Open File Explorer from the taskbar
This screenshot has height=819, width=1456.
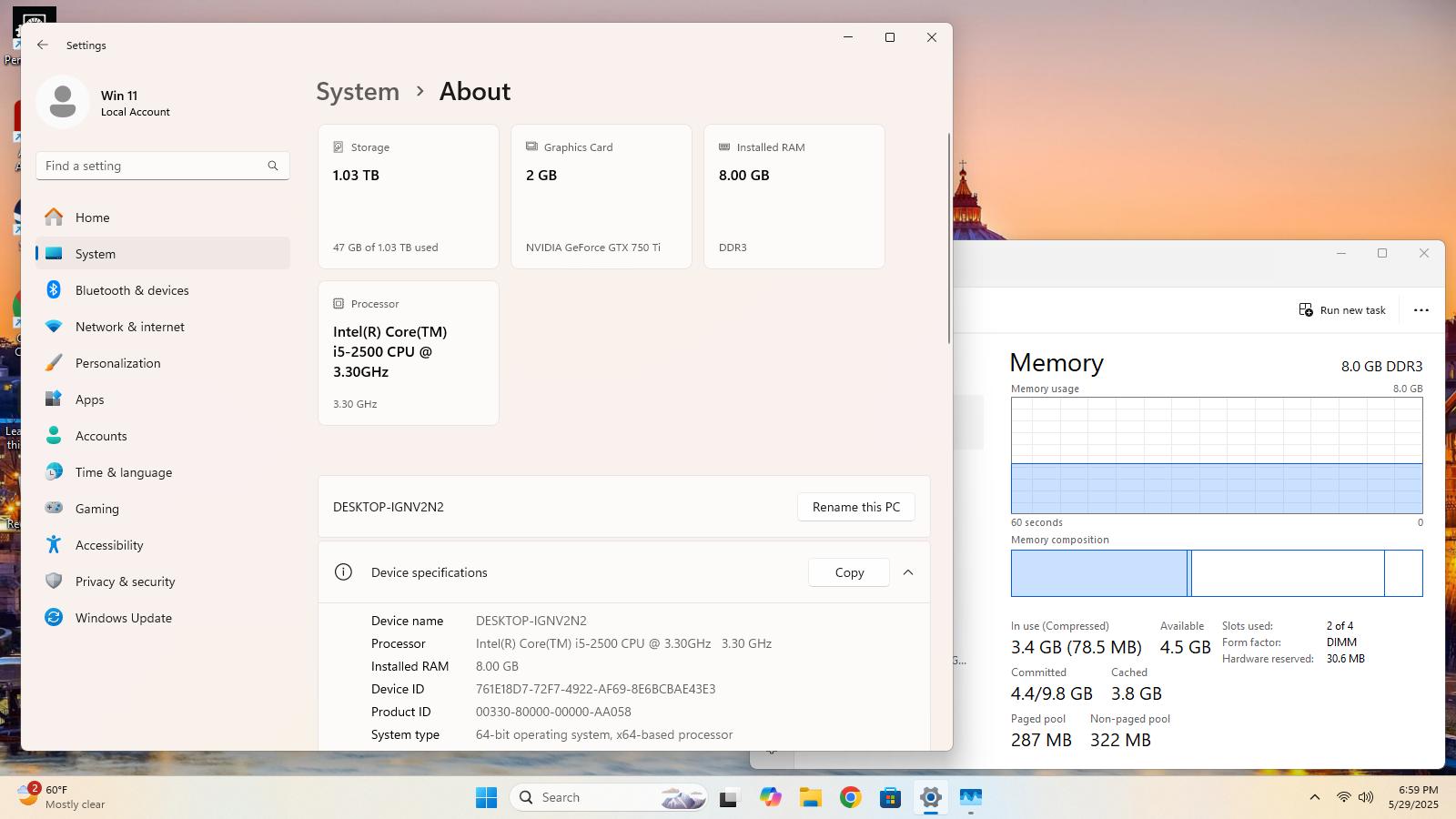tap(810, 797)
